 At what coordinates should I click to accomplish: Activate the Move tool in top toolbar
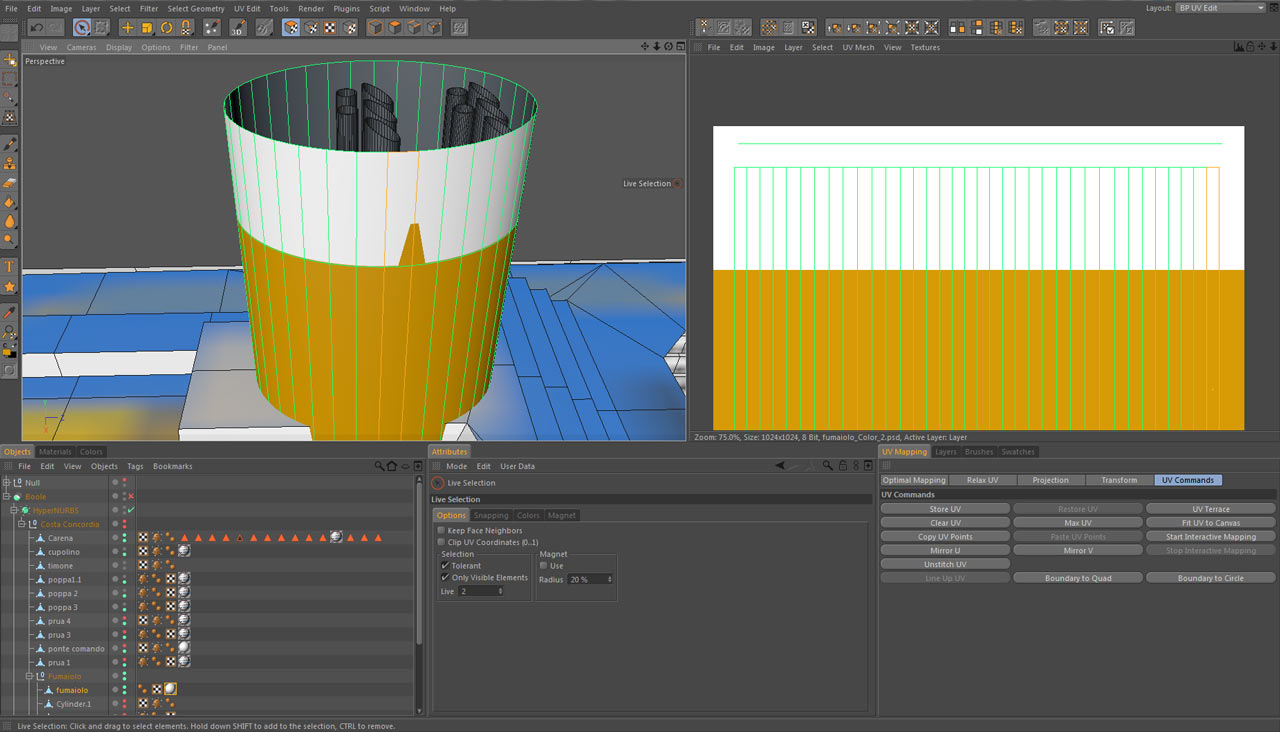[127, 28]
